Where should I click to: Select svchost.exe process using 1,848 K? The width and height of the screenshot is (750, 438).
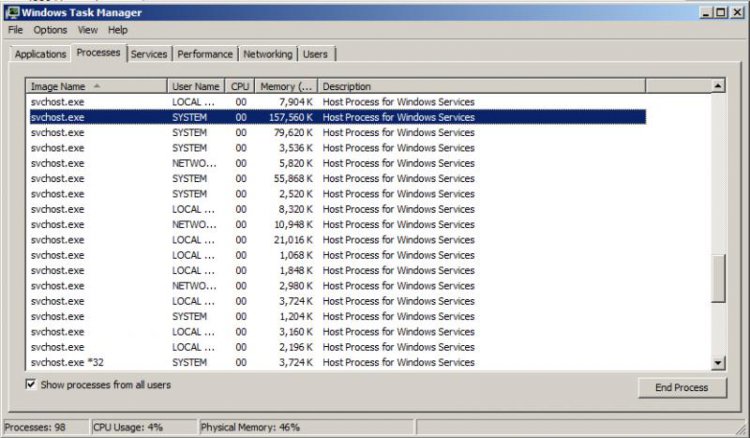338,270
